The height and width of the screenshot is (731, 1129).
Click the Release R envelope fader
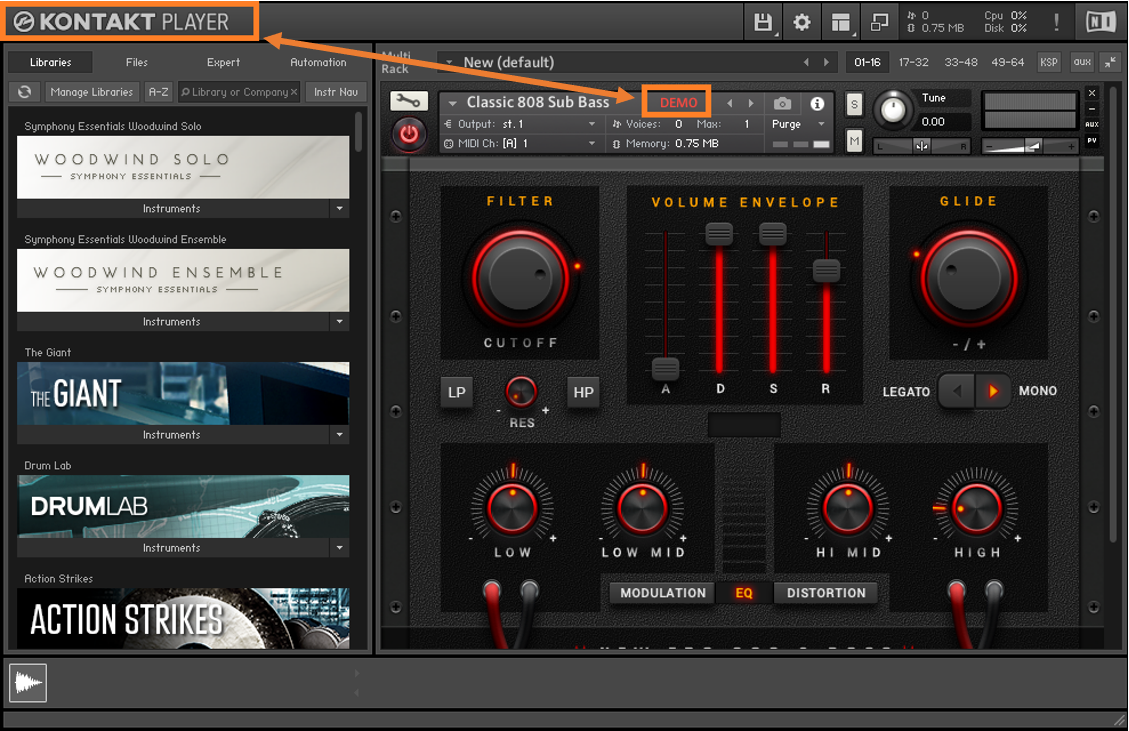tap(826, 270)
